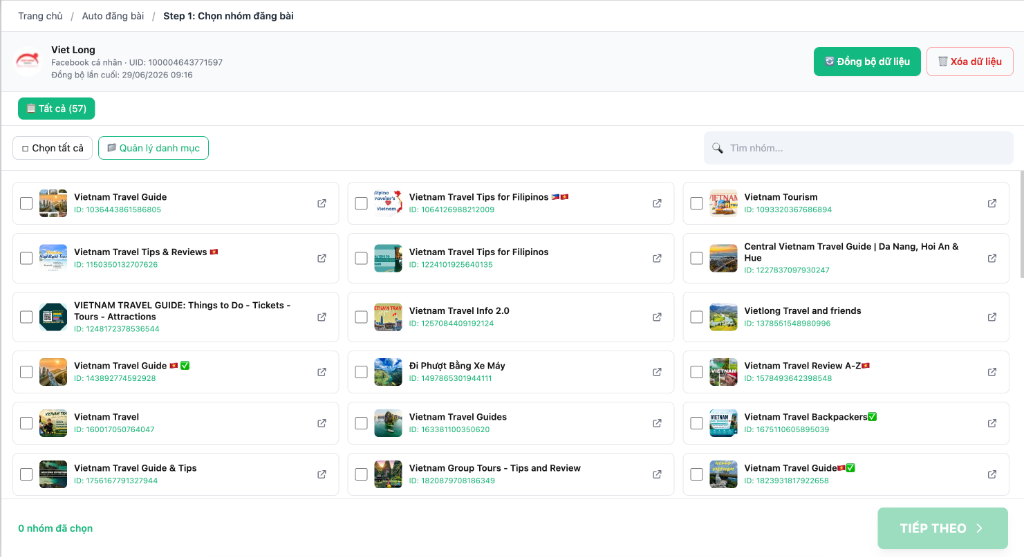This screenshot has height=557, width=1024.
Task: Click the Vietnam Travel Guide & Tips thumbnail
Action: [53, 474]
